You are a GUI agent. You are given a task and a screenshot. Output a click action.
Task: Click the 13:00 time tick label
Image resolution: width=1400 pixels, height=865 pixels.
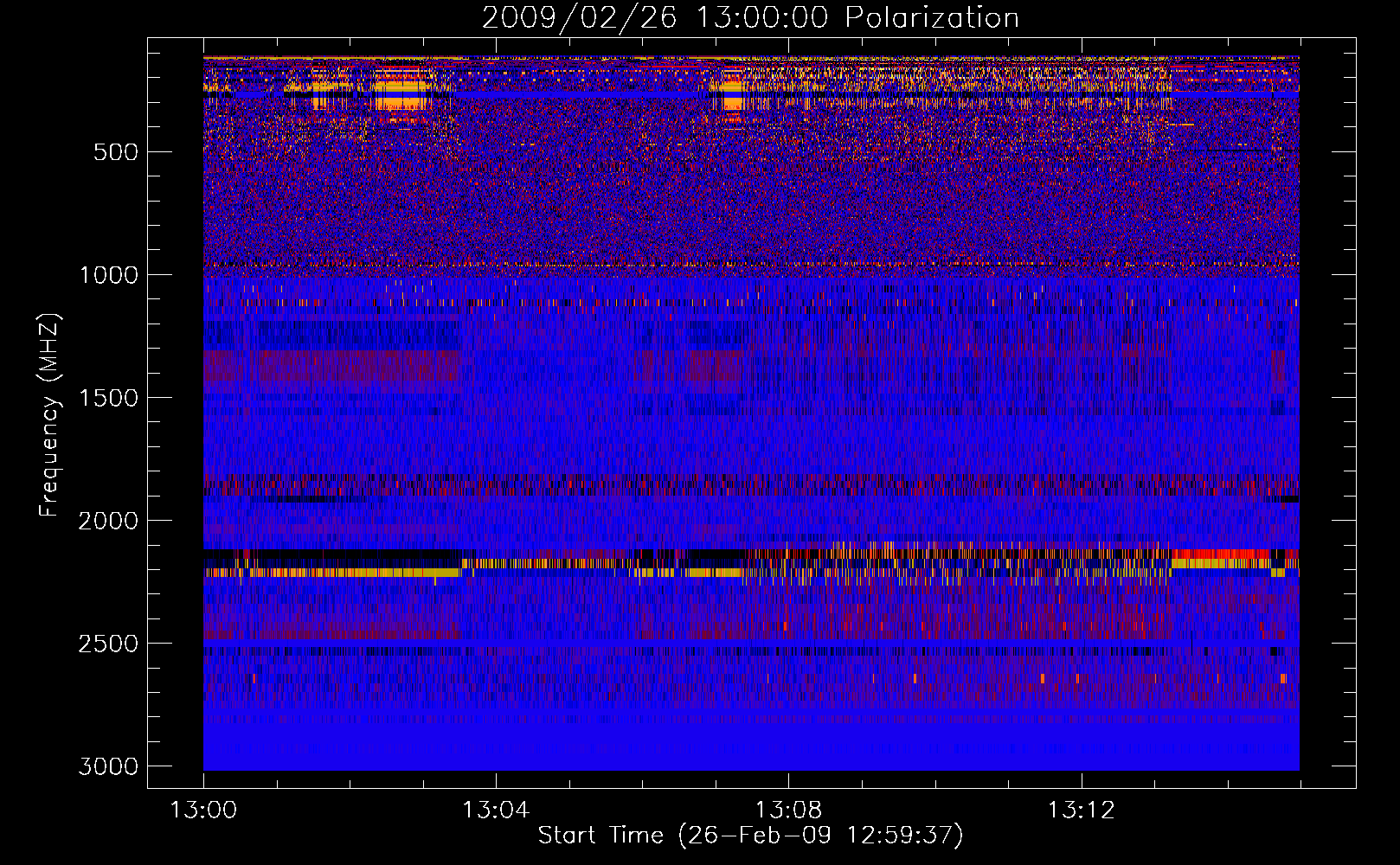(203, 811)
